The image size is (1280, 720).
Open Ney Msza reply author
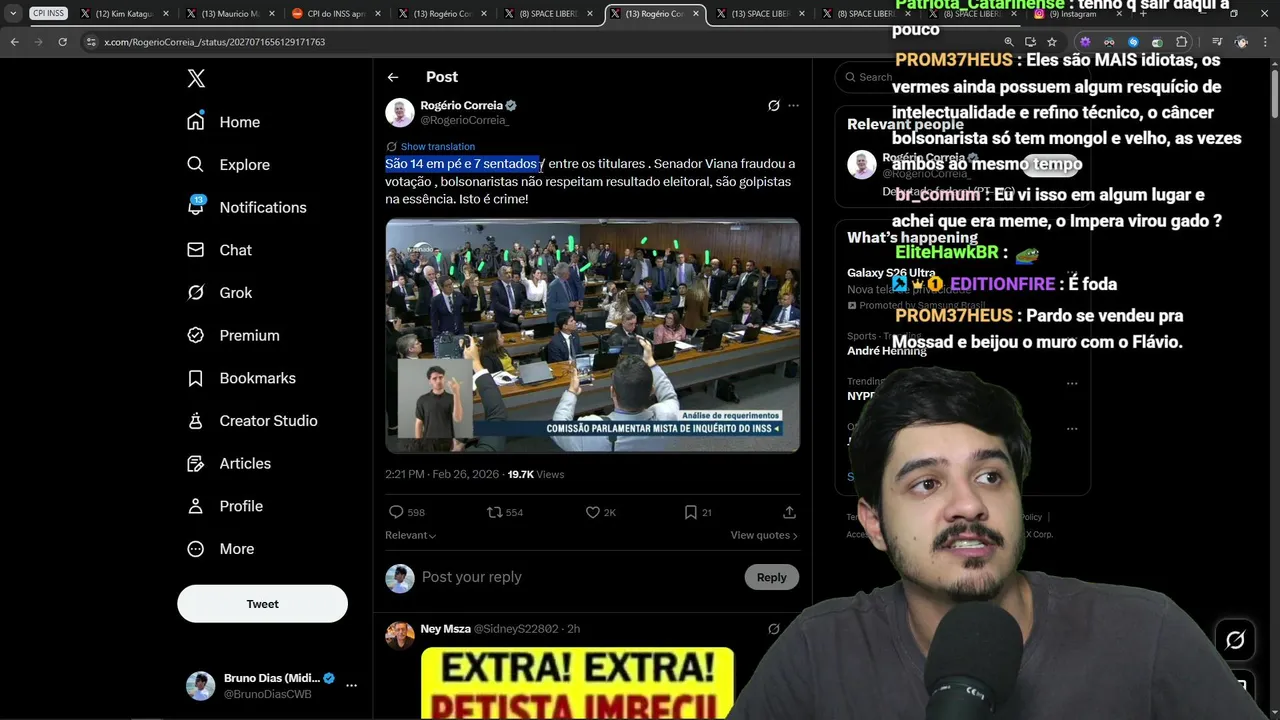pyautogui.click(x=445, y=629)
